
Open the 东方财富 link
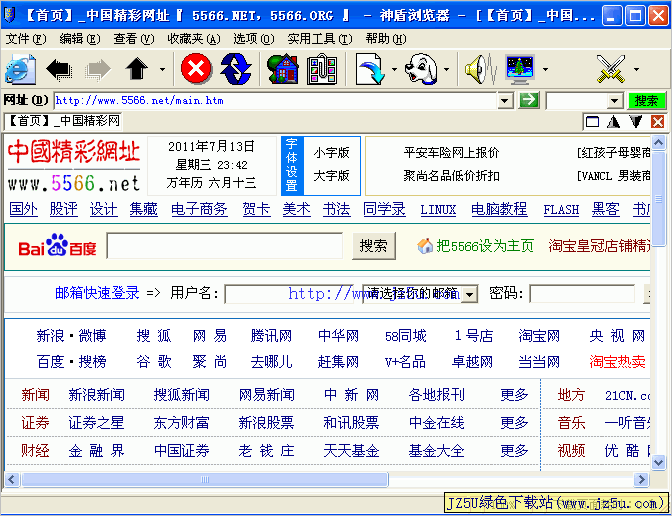[181, 423]
